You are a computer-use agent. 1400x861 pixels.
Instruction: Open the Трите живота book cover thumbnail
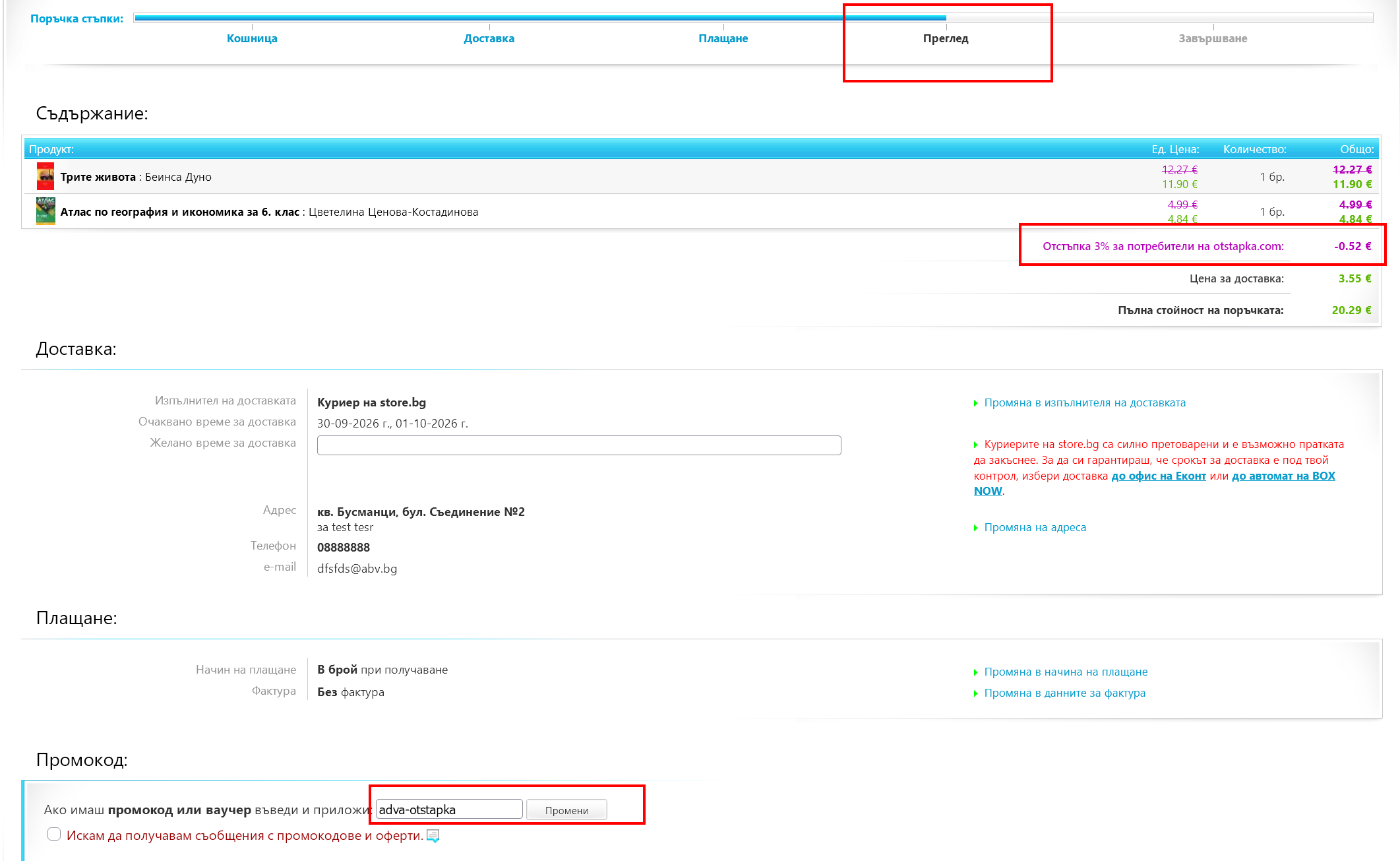pos(46,176)
